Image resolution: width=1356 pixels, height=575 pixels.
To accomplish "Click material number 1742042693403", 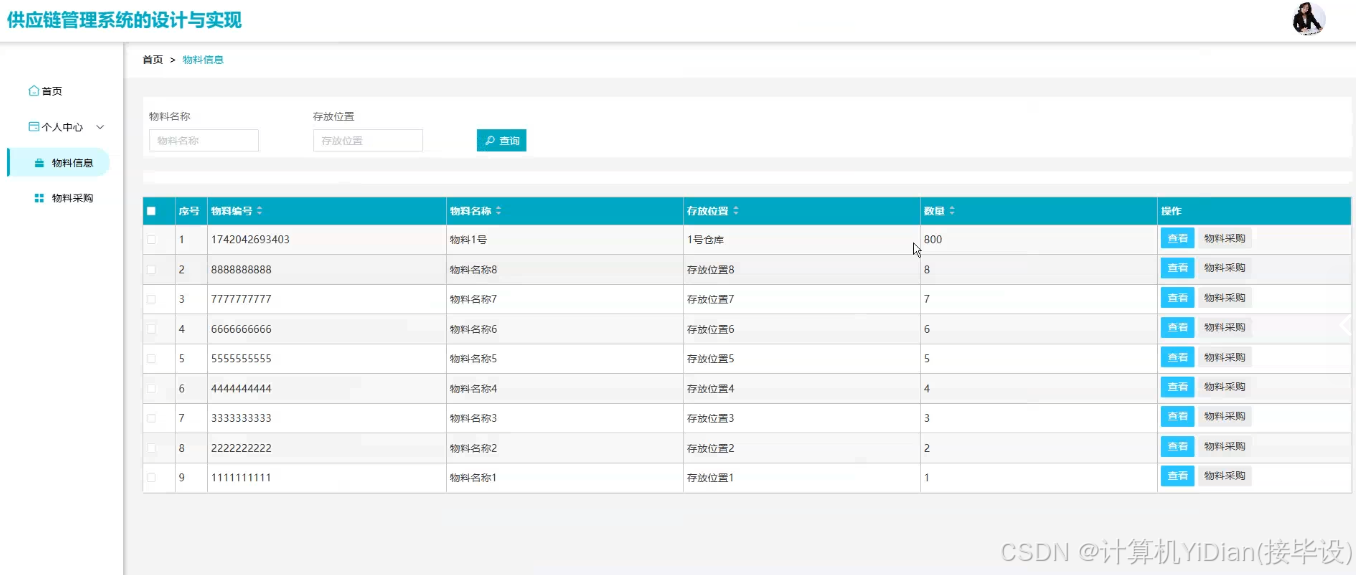I will [250, 240].
